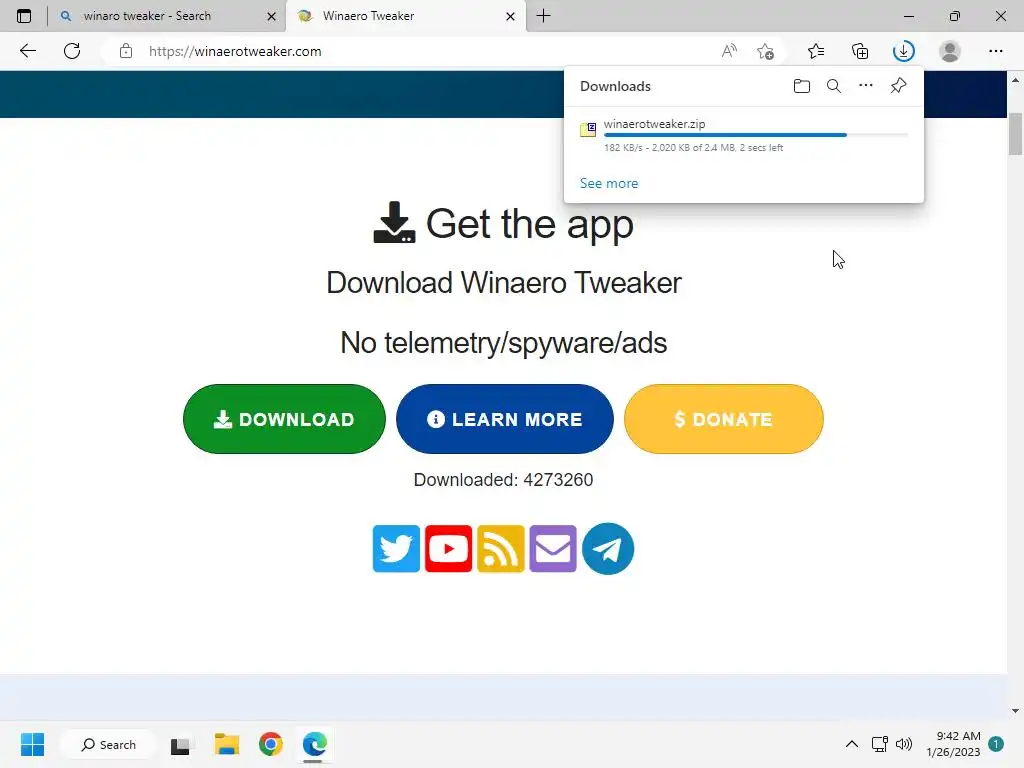Select the Winaero Tweaker tab
This screenshot has width=1024, height=768.
[x=405, y=16]
